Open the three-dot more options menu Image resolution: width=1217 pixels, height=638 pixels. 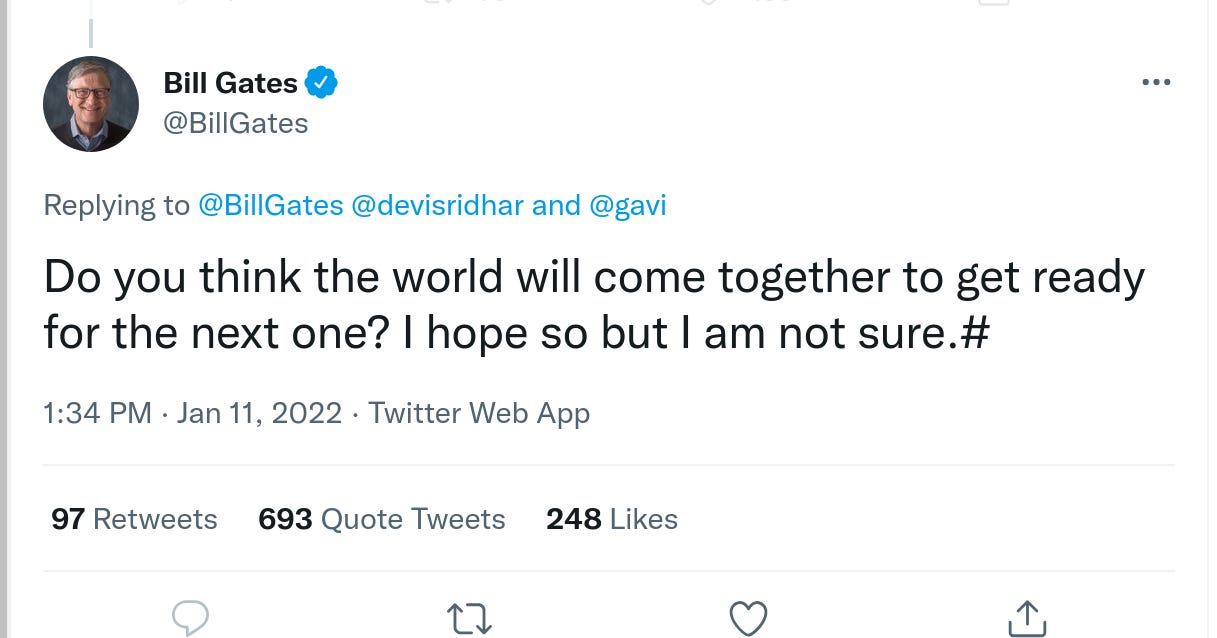pos(1155,83)
